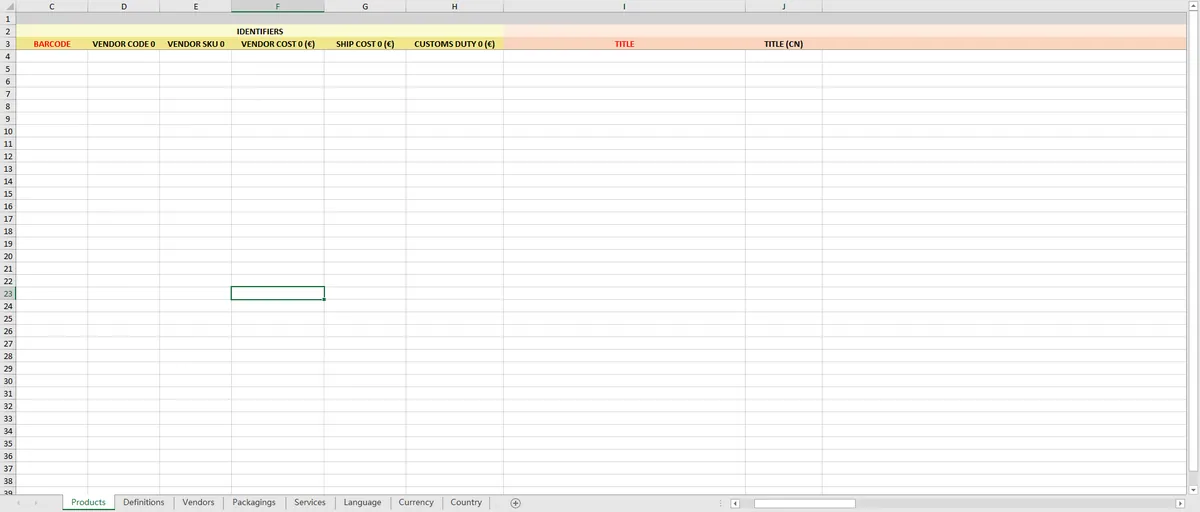The image size is (1200, 512).
Task: Select column I header
Action: [x=624, y=6]
